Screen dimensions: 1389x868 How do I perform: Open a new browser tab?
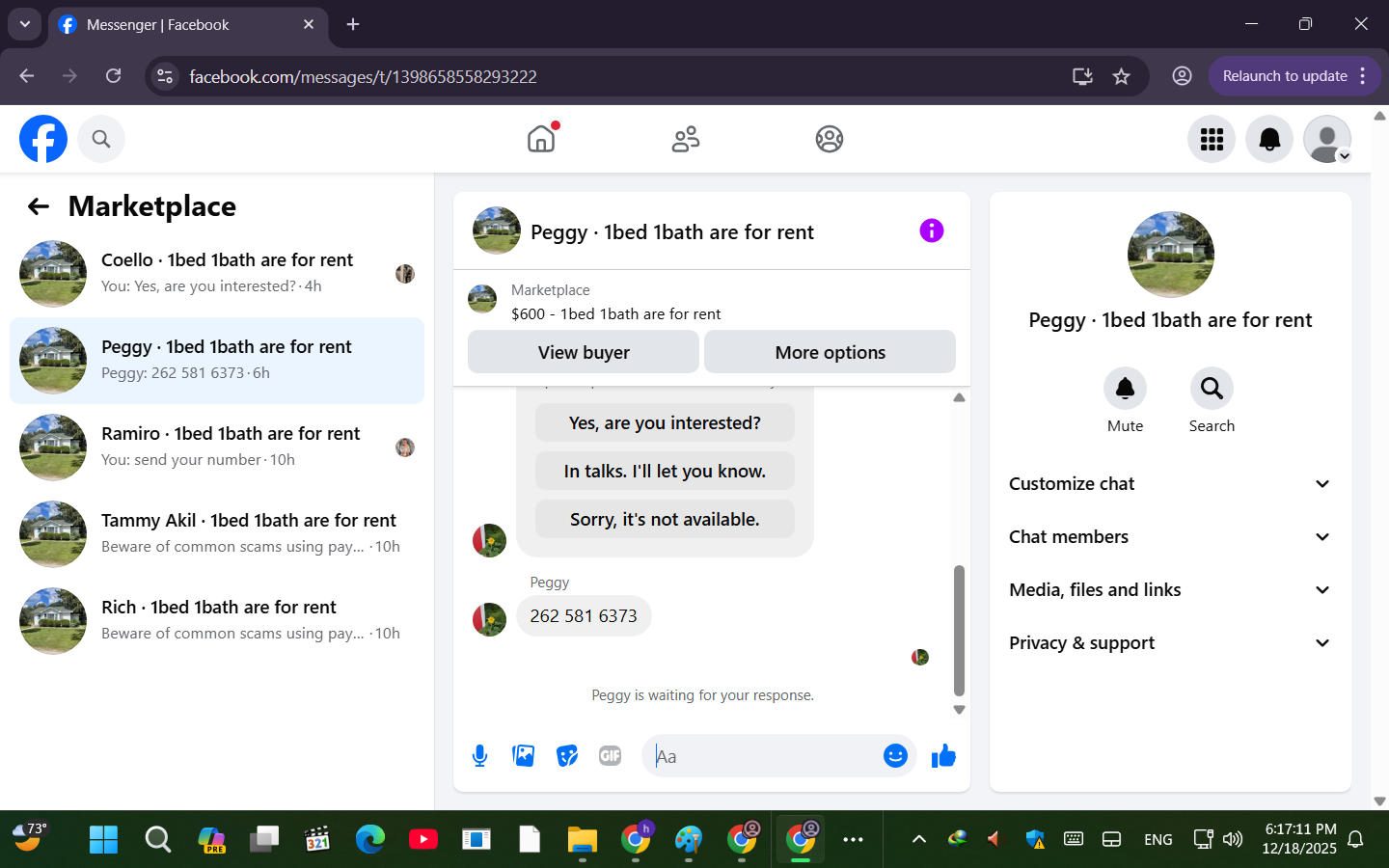click(x=353, y=24)
